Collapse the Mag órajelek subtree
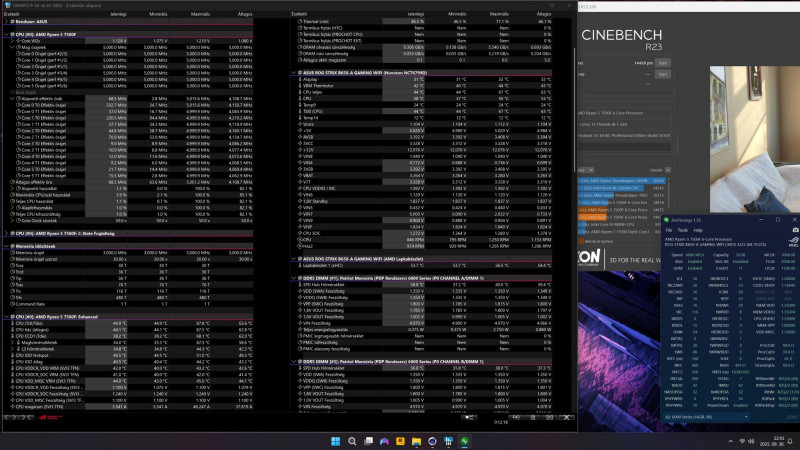 pos(12,47)
